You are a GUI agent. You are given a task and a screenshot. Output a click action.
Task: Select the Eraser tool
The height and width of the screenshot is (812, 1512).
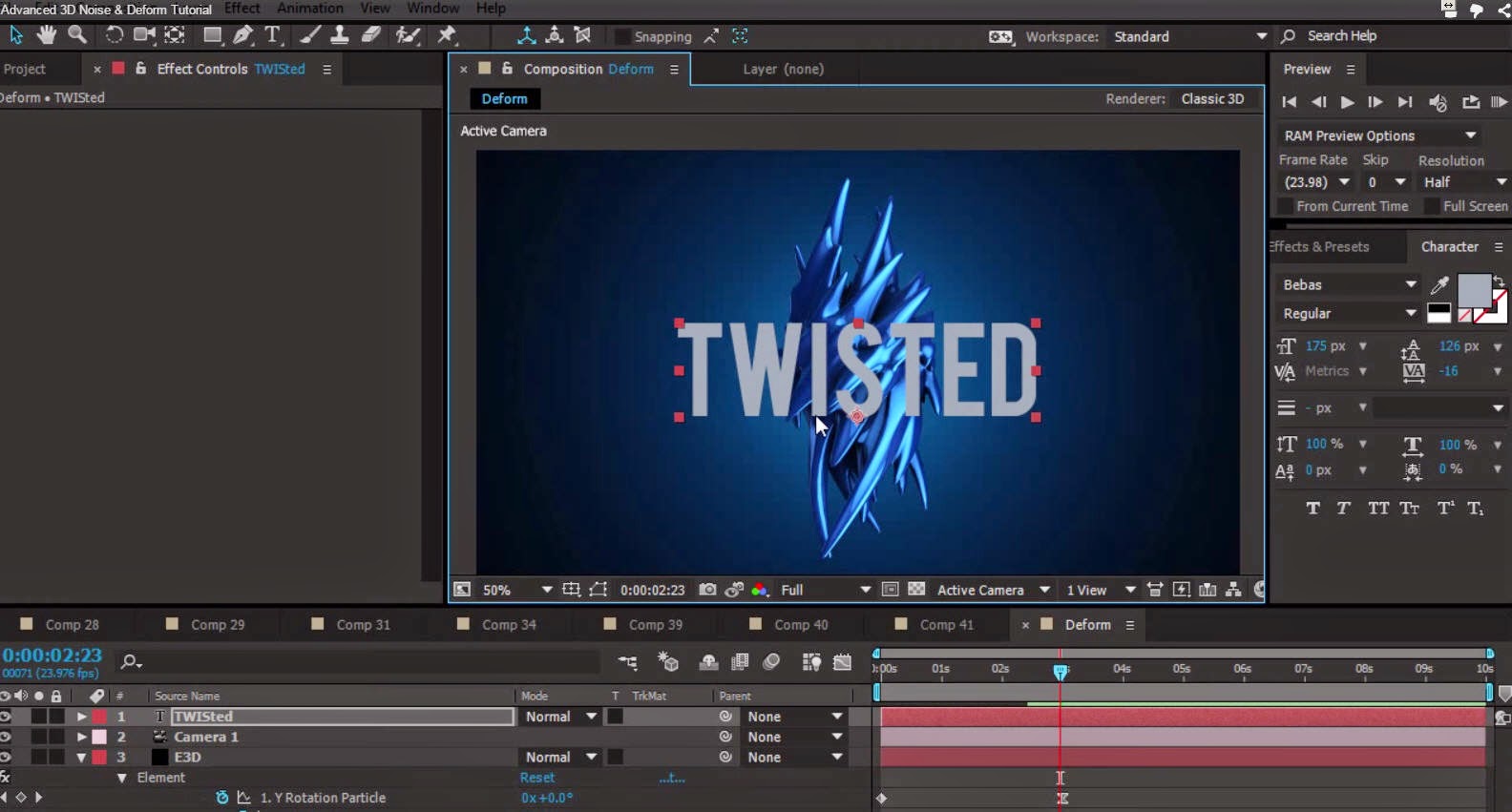[371, 35]
